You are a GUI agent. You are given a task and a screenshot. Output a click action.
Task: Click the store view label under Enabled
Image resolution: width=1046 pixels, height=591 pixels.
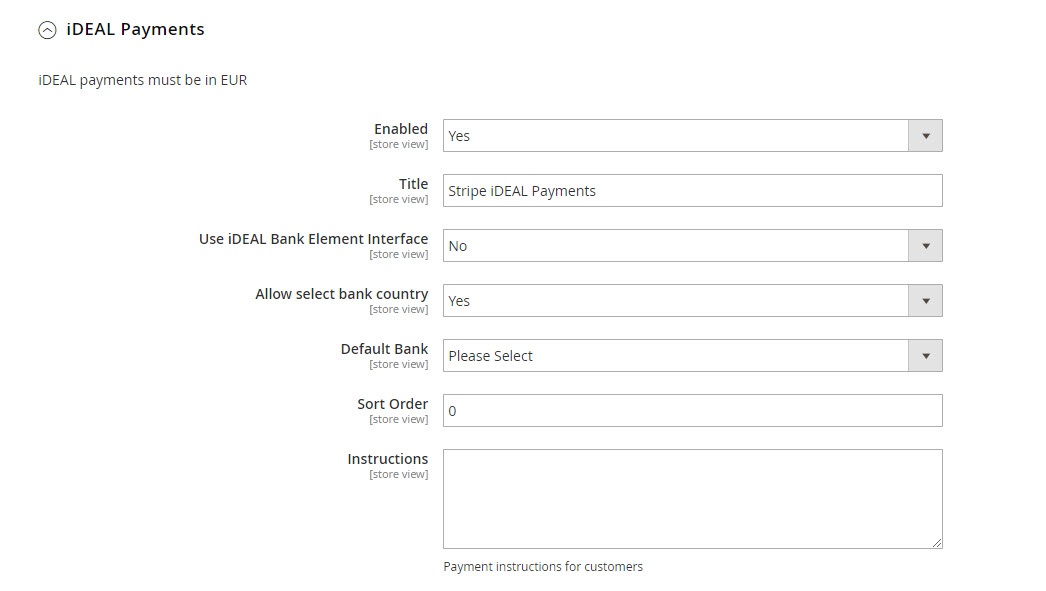point(398,144)
